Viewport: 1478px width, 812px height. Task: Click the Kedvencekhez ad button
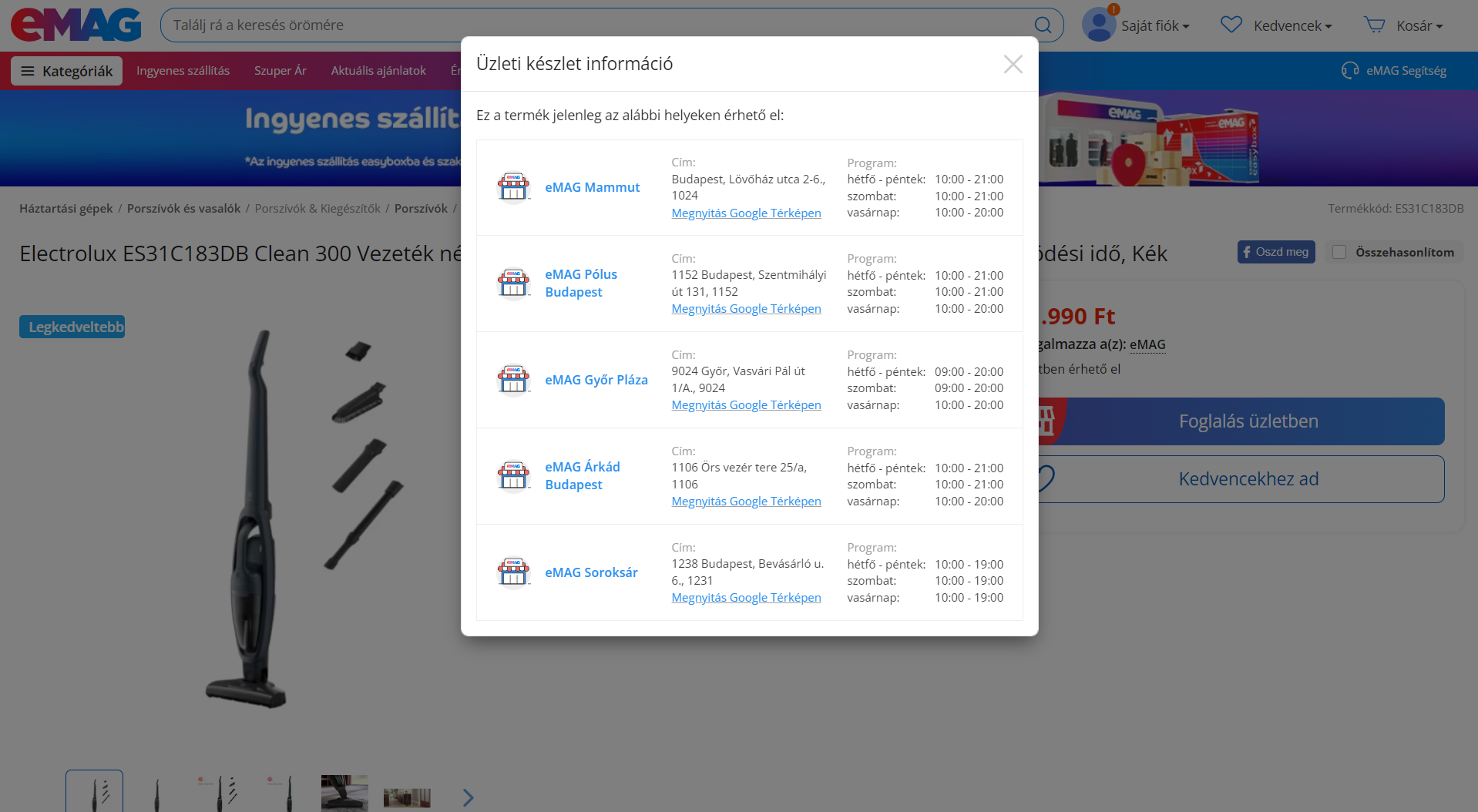1241,479
